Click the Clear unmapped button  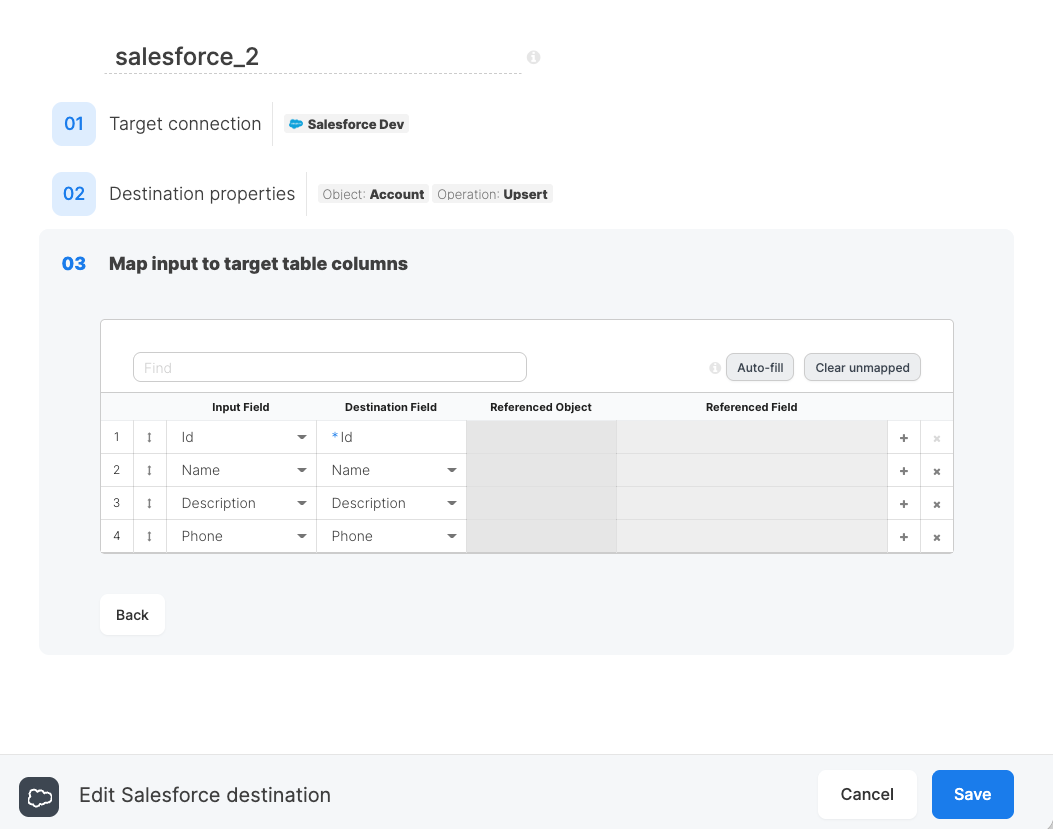862,367
